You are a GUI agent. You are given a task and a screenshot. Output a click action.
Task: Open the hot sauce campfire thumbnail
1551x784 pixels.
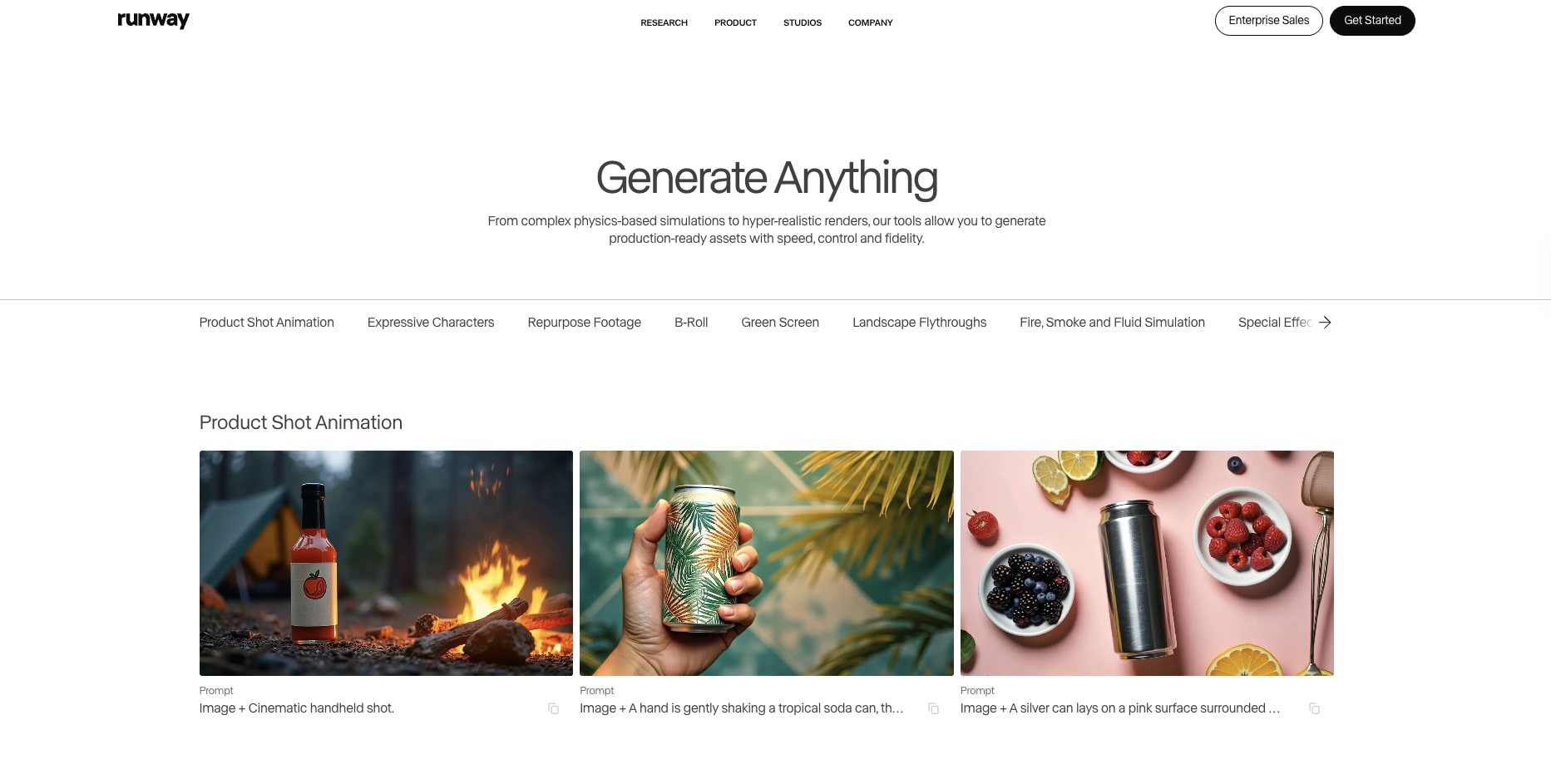tap(386, 563)
